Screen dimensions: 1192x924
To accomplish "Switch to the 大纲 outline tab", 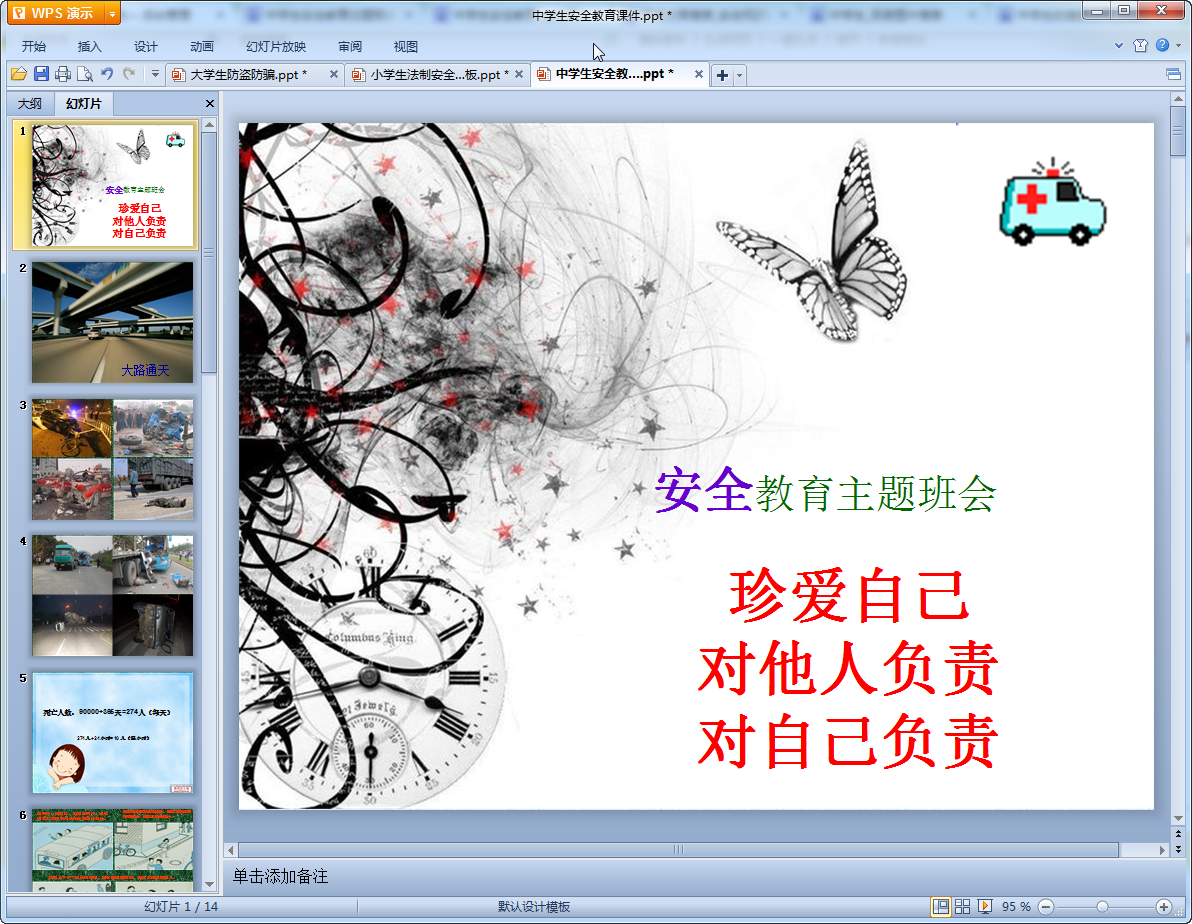I will point(30,104).
